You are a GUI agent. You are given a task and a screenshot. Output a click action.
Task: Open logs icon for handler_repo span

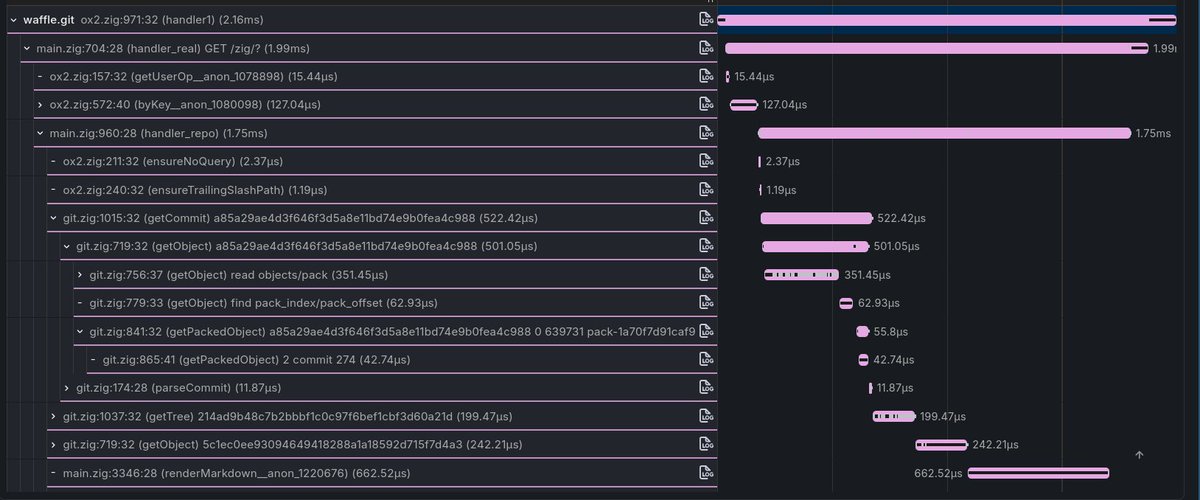tap(706, 133)
